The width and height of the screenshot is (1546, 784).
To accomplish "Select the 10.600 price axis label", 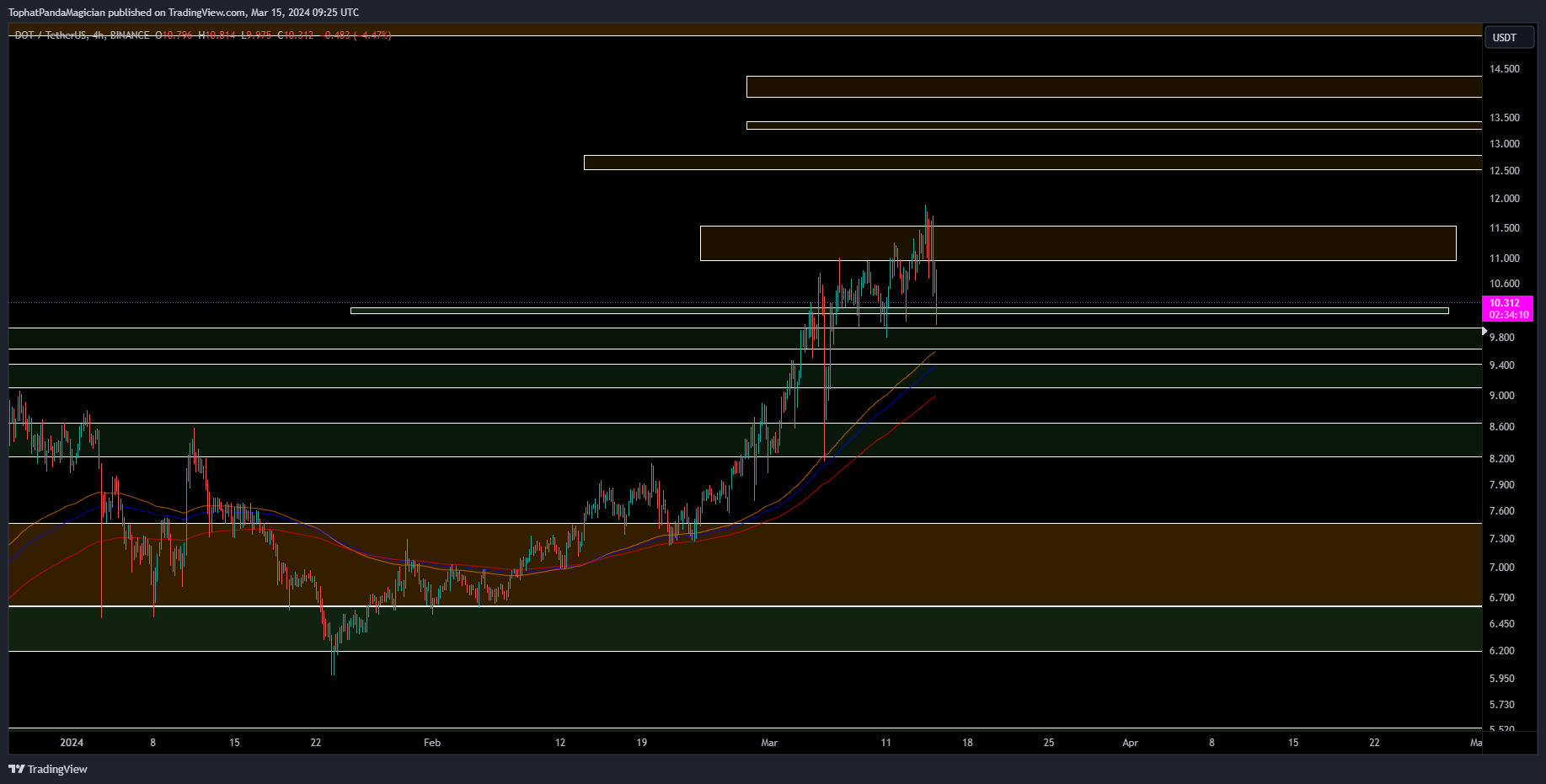I will click(1505, 284).
